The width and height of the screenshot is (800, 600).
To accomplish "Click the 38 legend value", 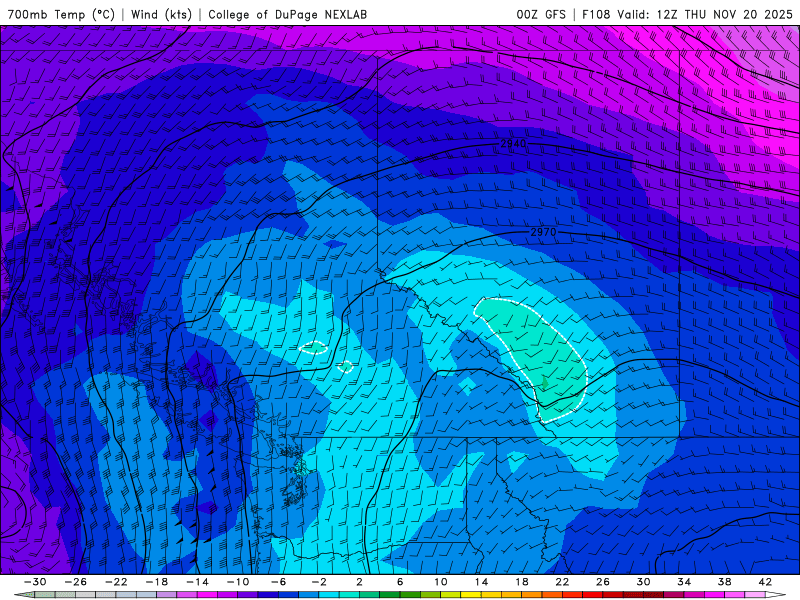I will coord(724,582).
